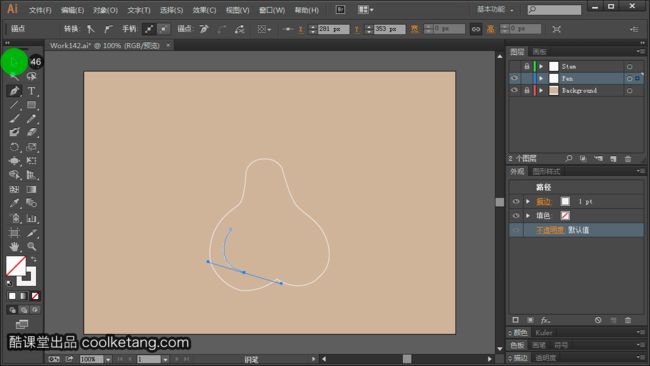Select the Paintbrush tool
Viewport: 650px width, 366px height.
[14, 119]
